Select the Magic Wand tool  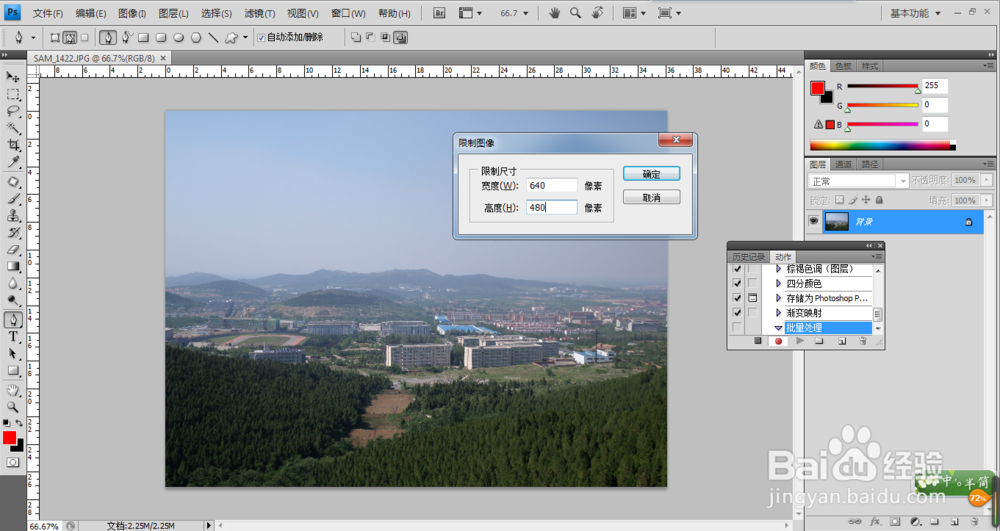click(x=13, y=128)
